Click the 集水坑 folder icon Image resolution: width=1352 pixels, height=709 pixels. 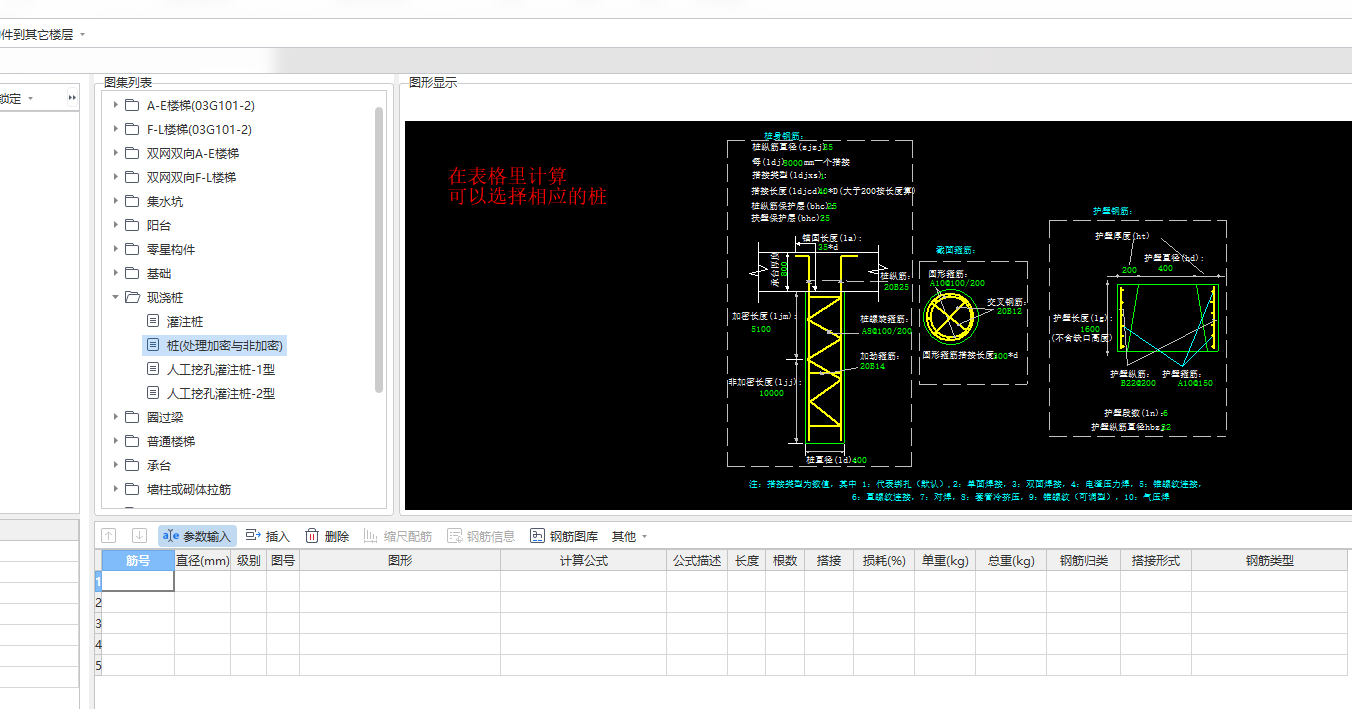click(132, 201)
